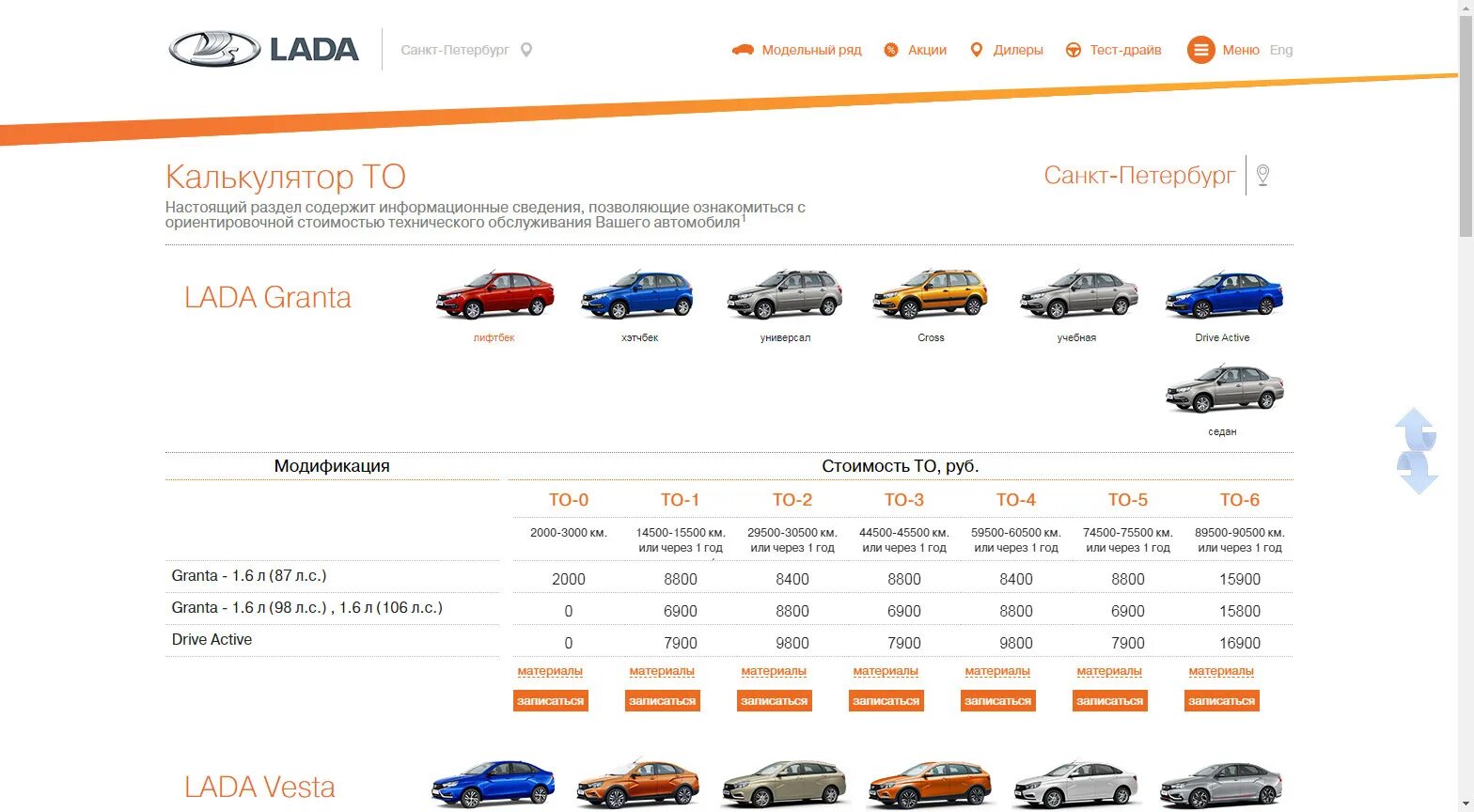Screen dimensions: 1474x812
Task: Switch language to Eng
Action: click(1281, 50)
